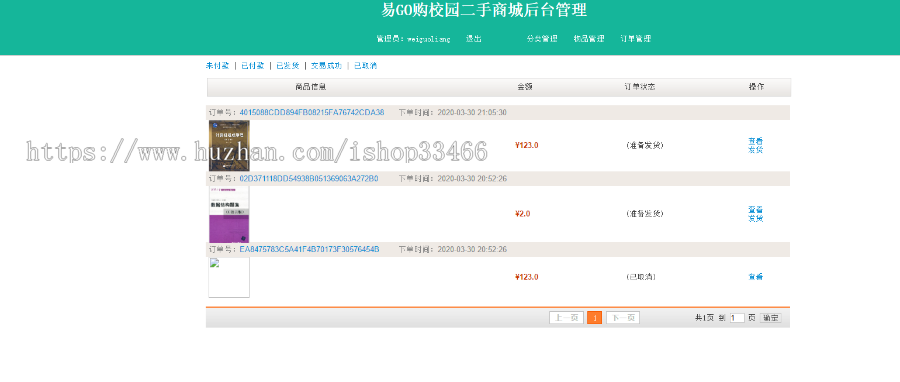The image size is (900, 382).
Task: Click the 订单状态 column header
Action: click(x=640, y=87)
